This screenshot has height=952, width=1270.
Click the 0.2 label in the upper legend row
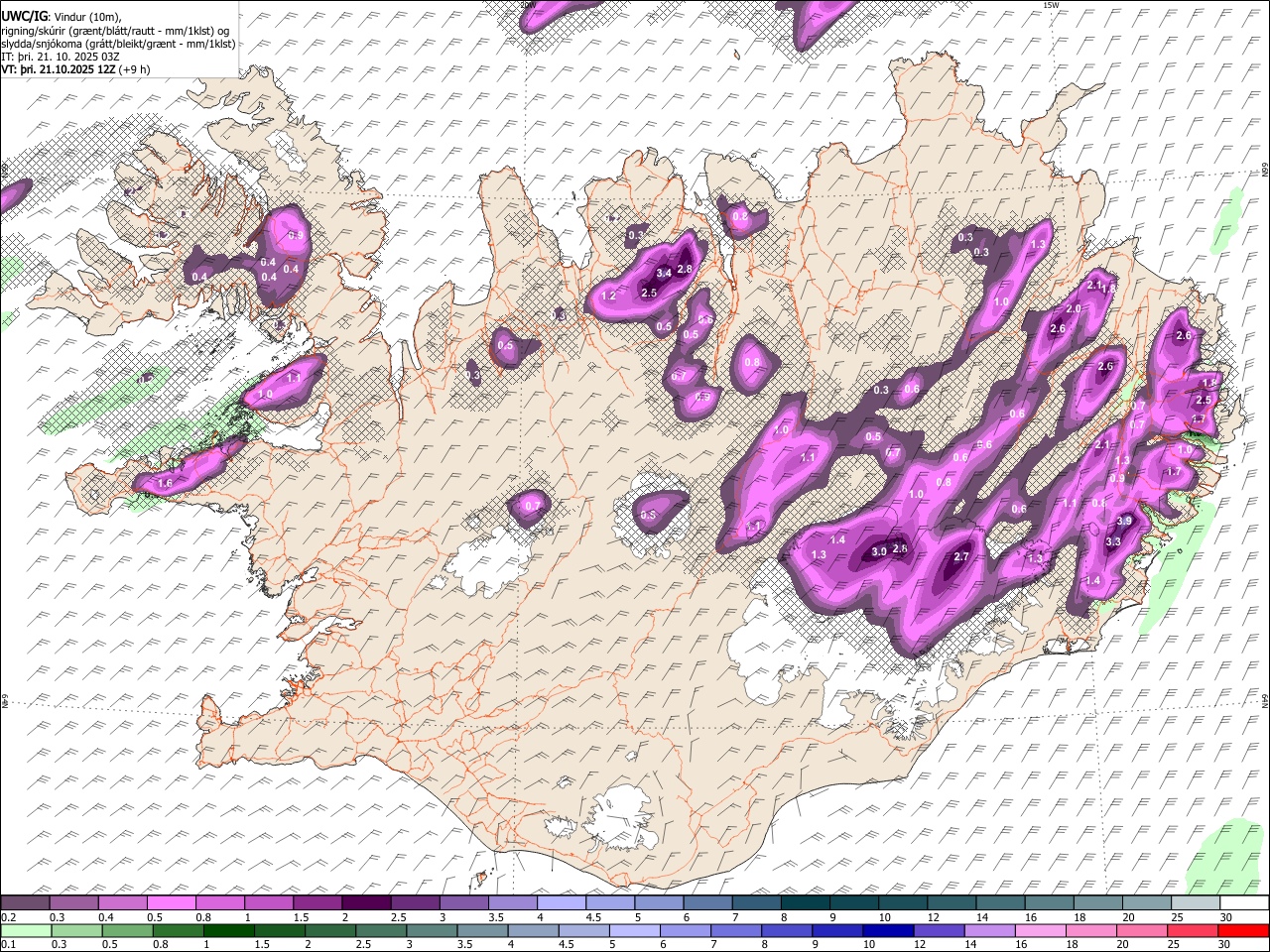tap(8, 917)
